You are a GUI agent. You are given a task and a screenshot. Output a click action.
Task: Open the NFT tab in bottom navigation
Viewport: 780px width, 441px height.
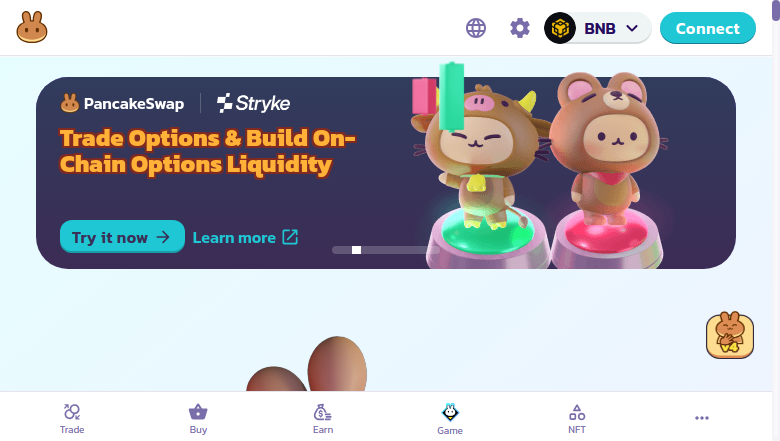tap(577, 419)
